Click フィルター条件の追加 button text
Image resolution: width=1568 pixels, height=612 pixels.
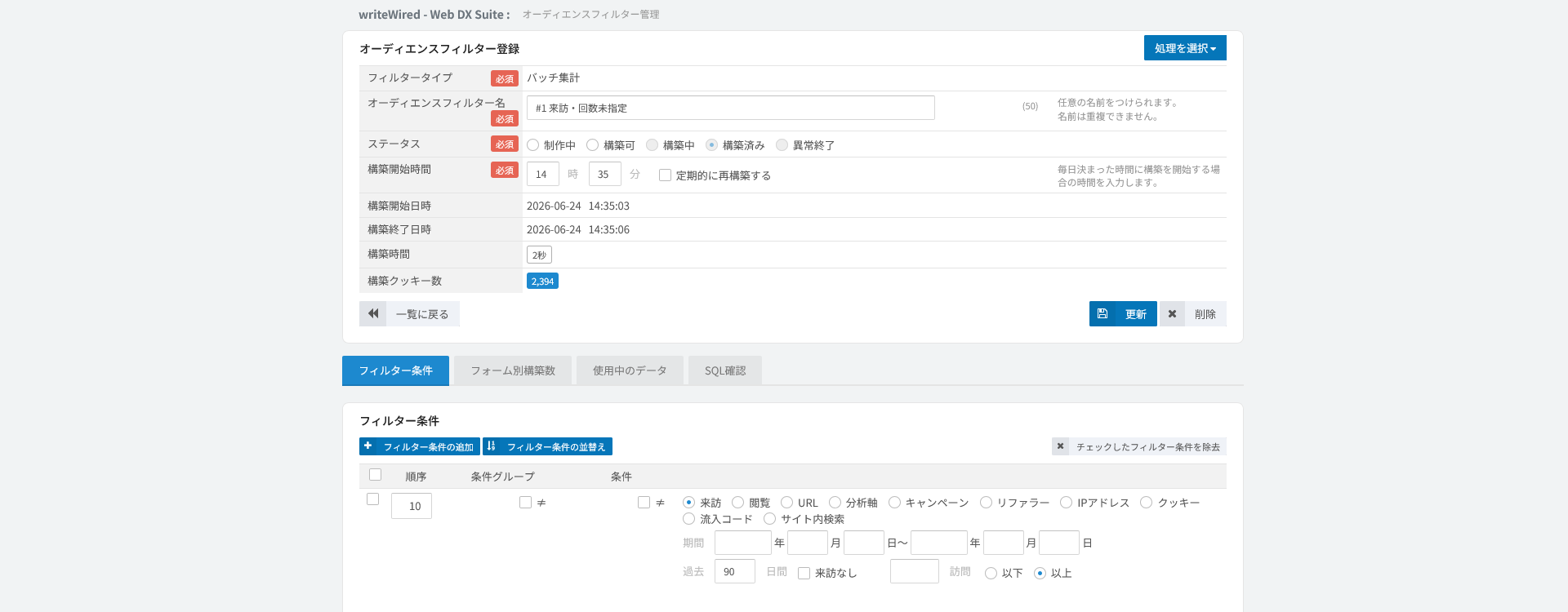tap(429, 447)
